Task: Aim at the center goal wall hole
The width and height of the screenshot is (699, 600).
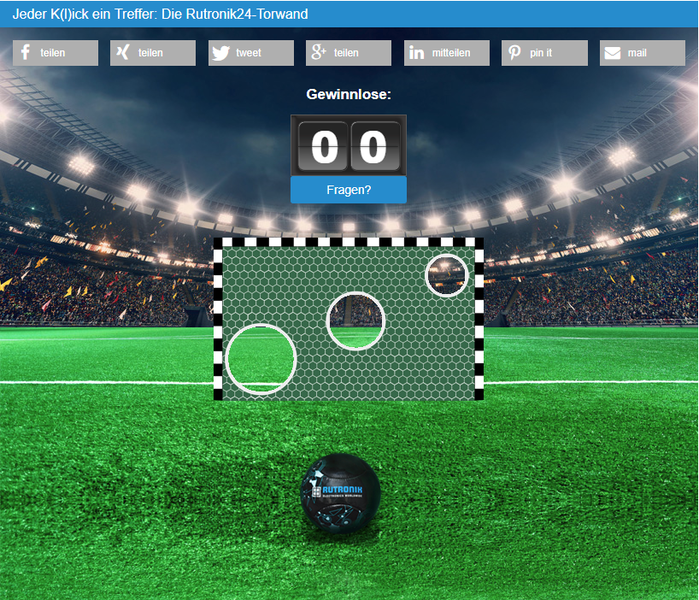Action: (x=356, y=321)
